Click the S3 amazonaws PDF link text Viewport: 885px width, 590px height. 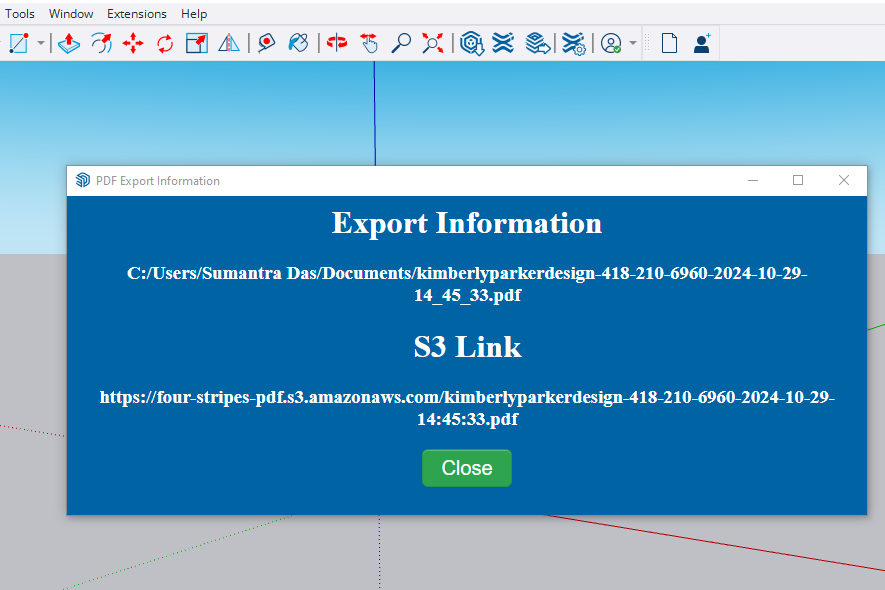pos(467,408)
